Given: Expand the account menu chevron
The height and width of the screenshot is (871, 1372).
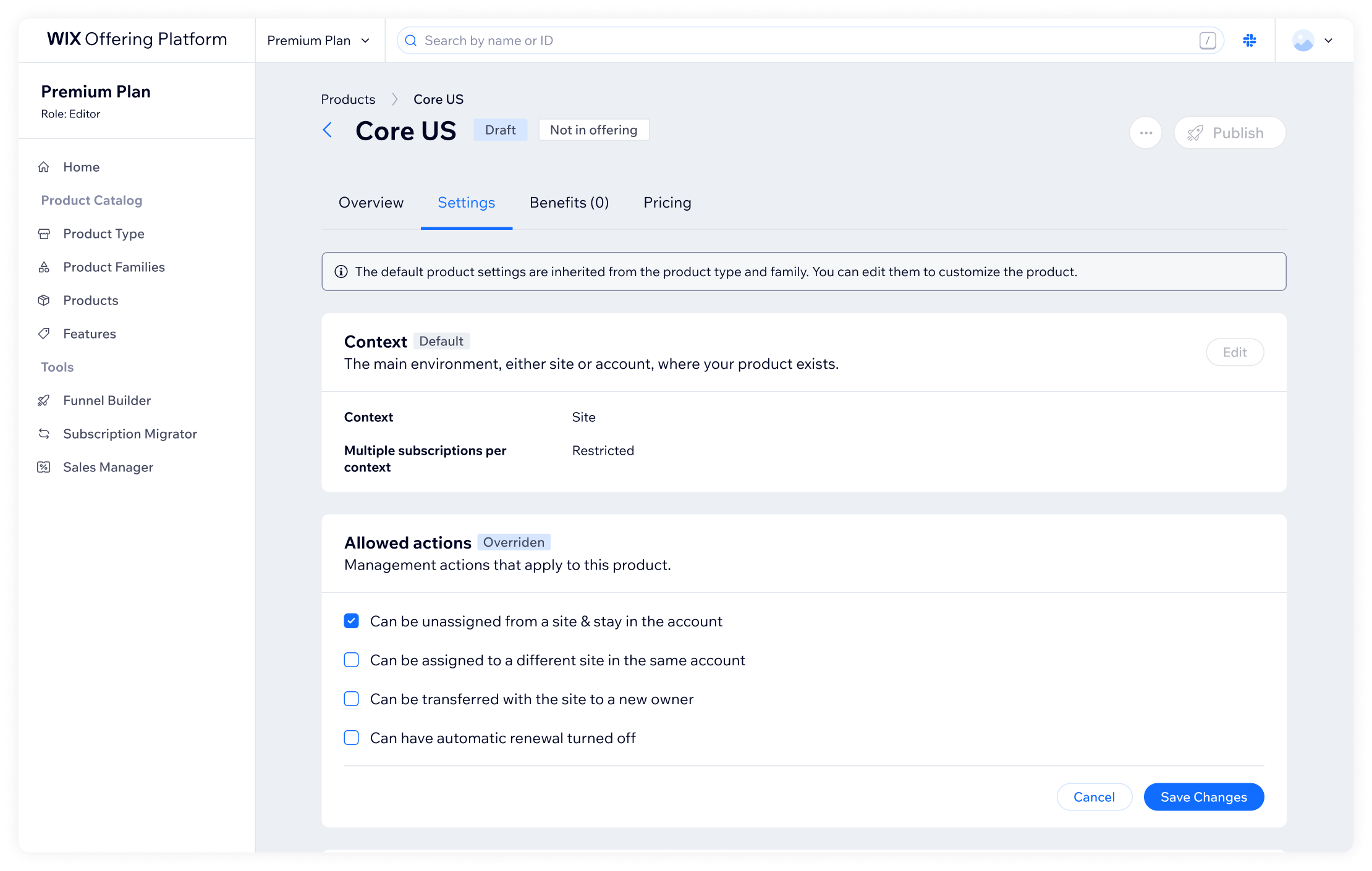Looking at the screenshot, I should tap(1328, 41).
